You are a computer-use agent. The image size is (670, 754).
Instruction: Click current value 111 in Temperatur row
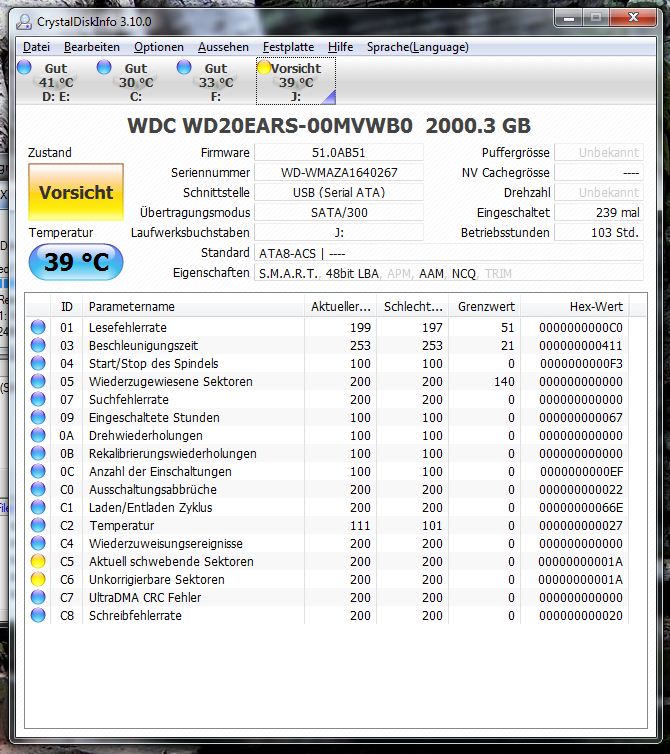(x=360, y=526)
